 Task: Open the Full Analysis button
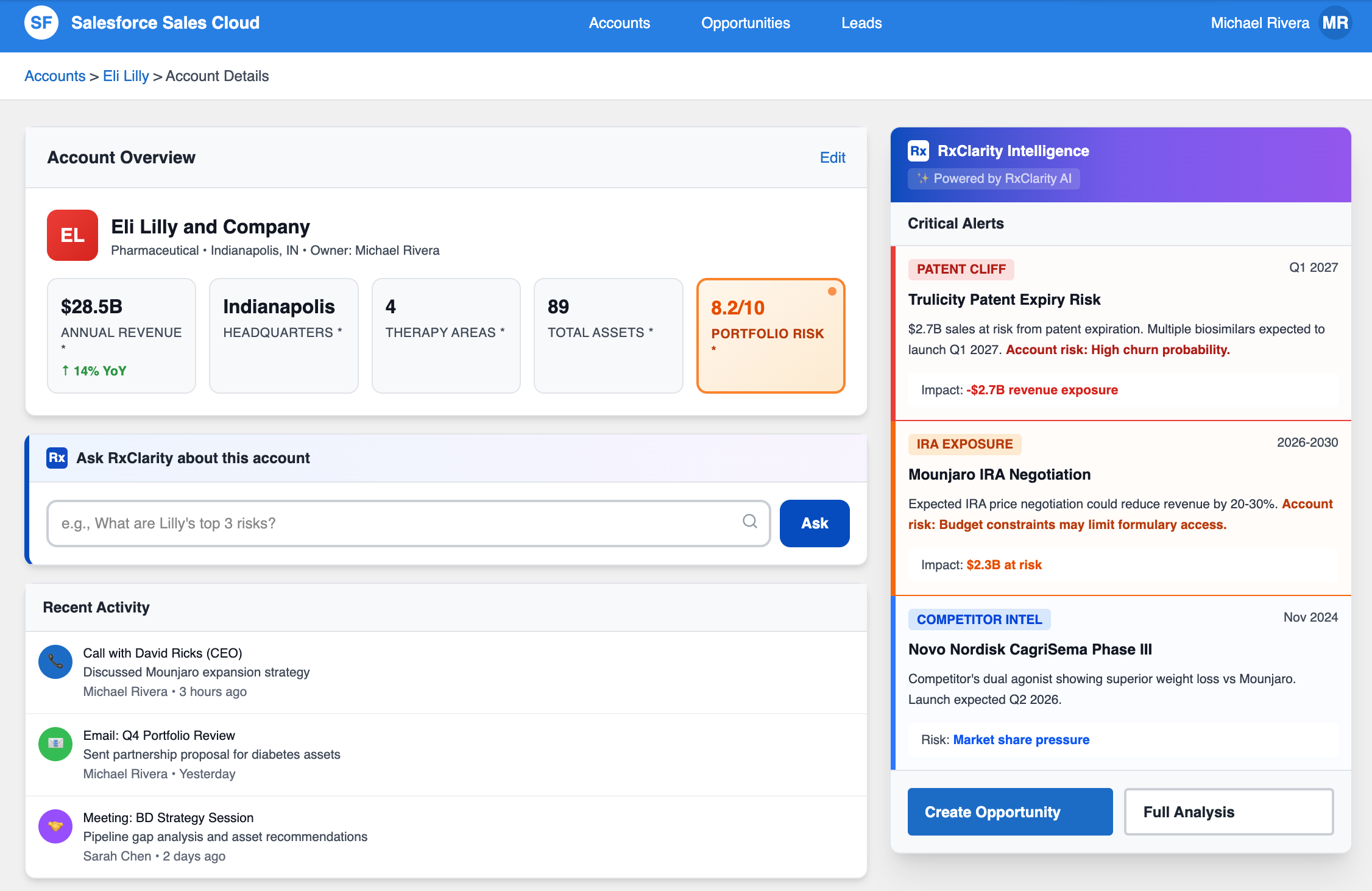coord(1228,812)
